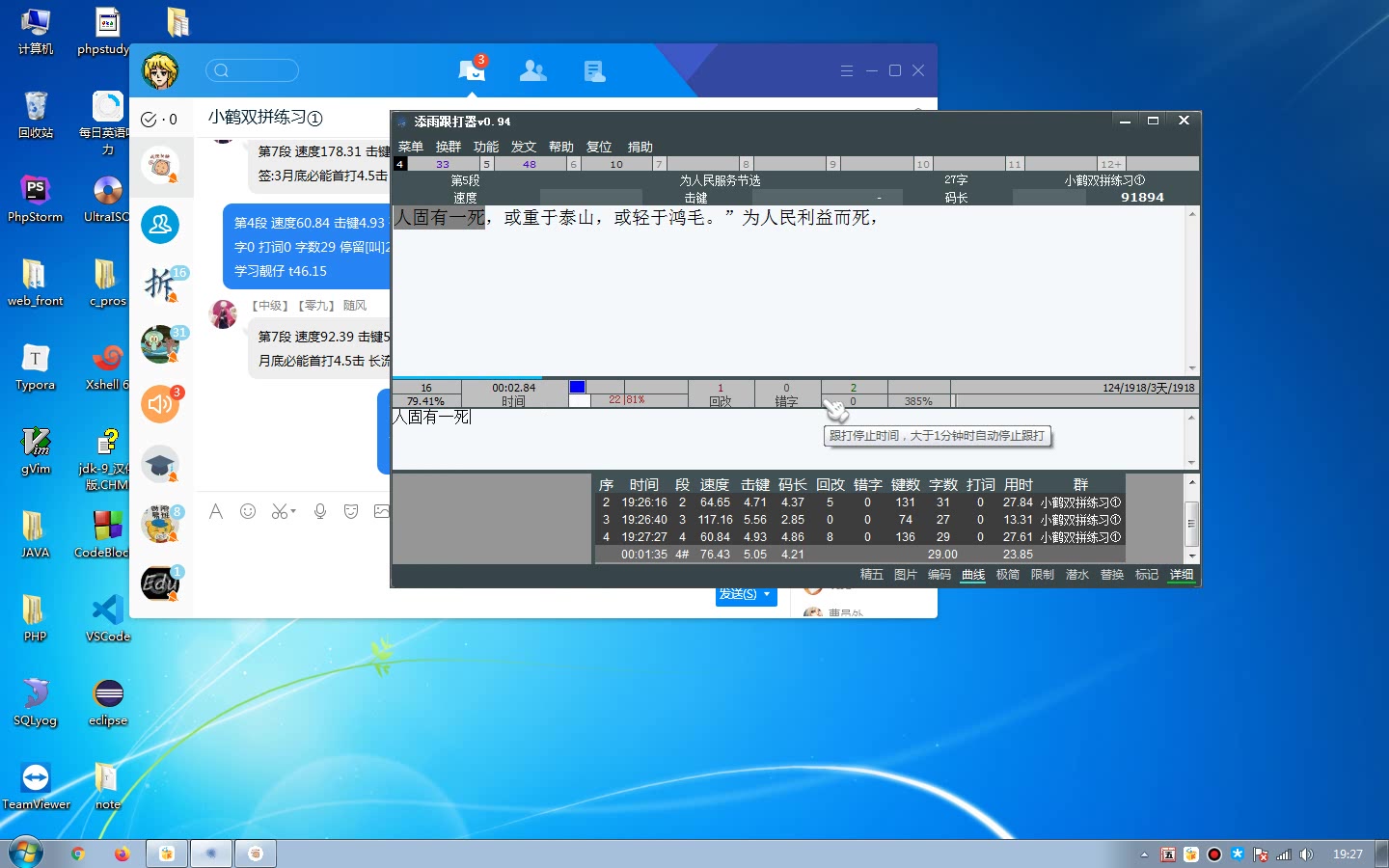1389x868 pixels.
Task: Open the PhpStorm desktop shortcut
Action: pos(36,200)
